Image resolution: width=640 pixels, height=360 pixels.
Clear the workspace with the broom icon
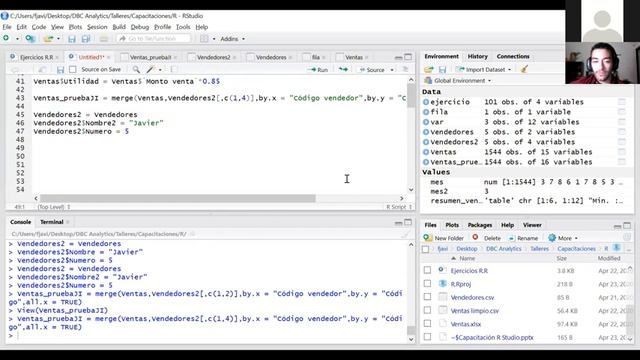pyautogui.click(x=524, y=69)
